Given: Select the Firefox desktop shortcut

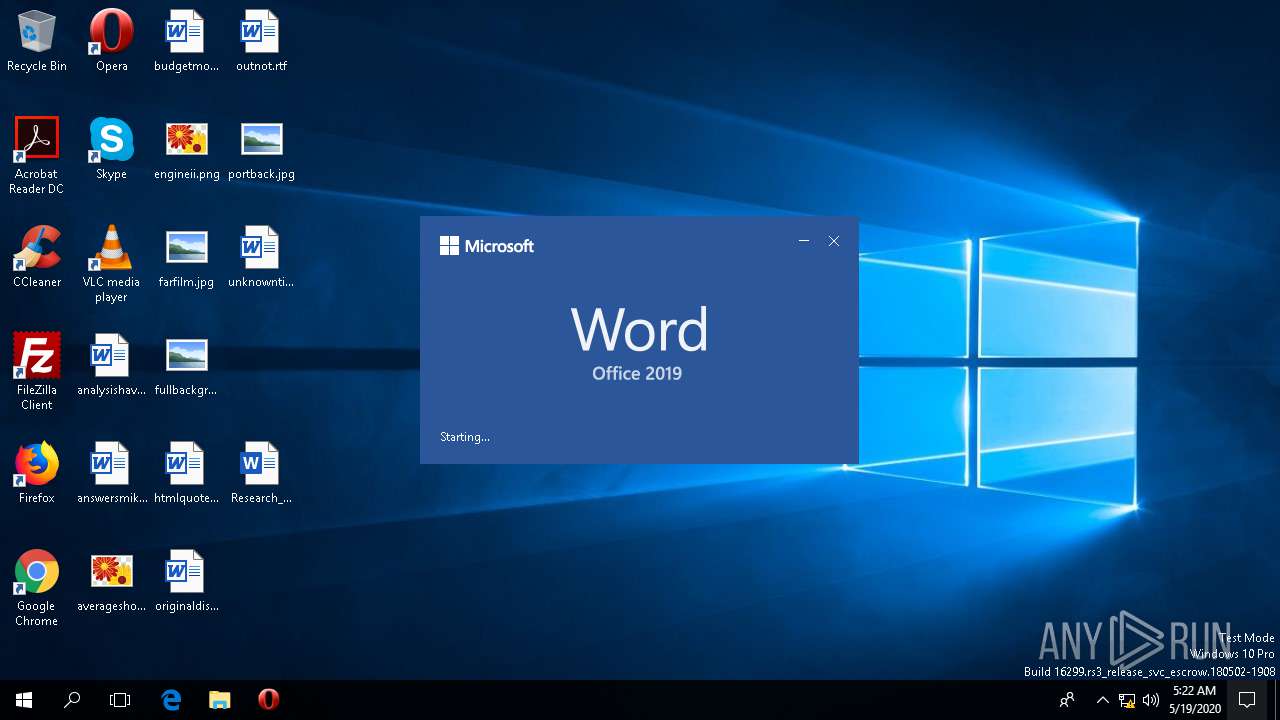Looking at the screenshot, I should (x=37, y=473).
